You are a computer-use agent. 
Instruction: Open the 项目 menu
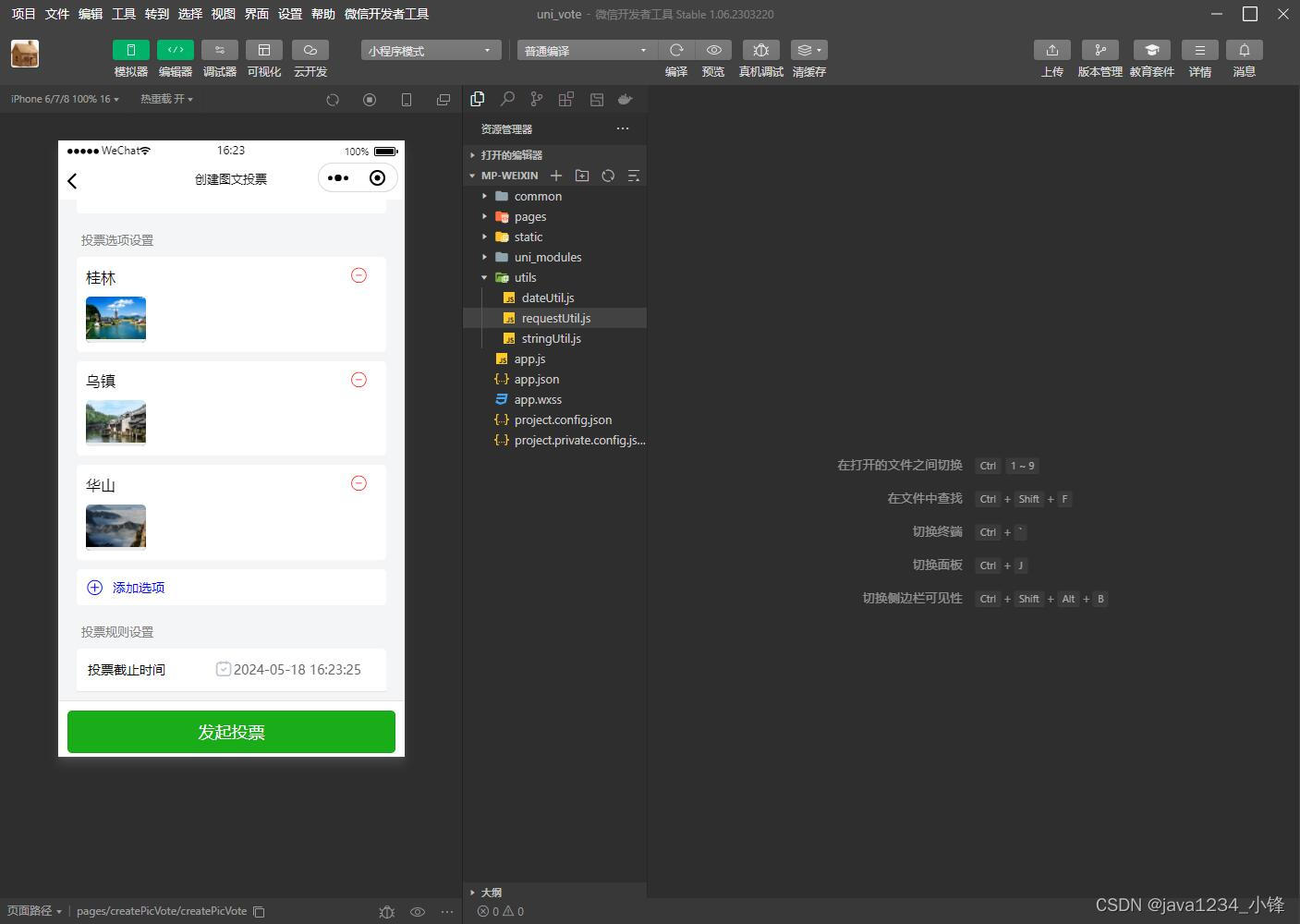[x=23, y=14]
